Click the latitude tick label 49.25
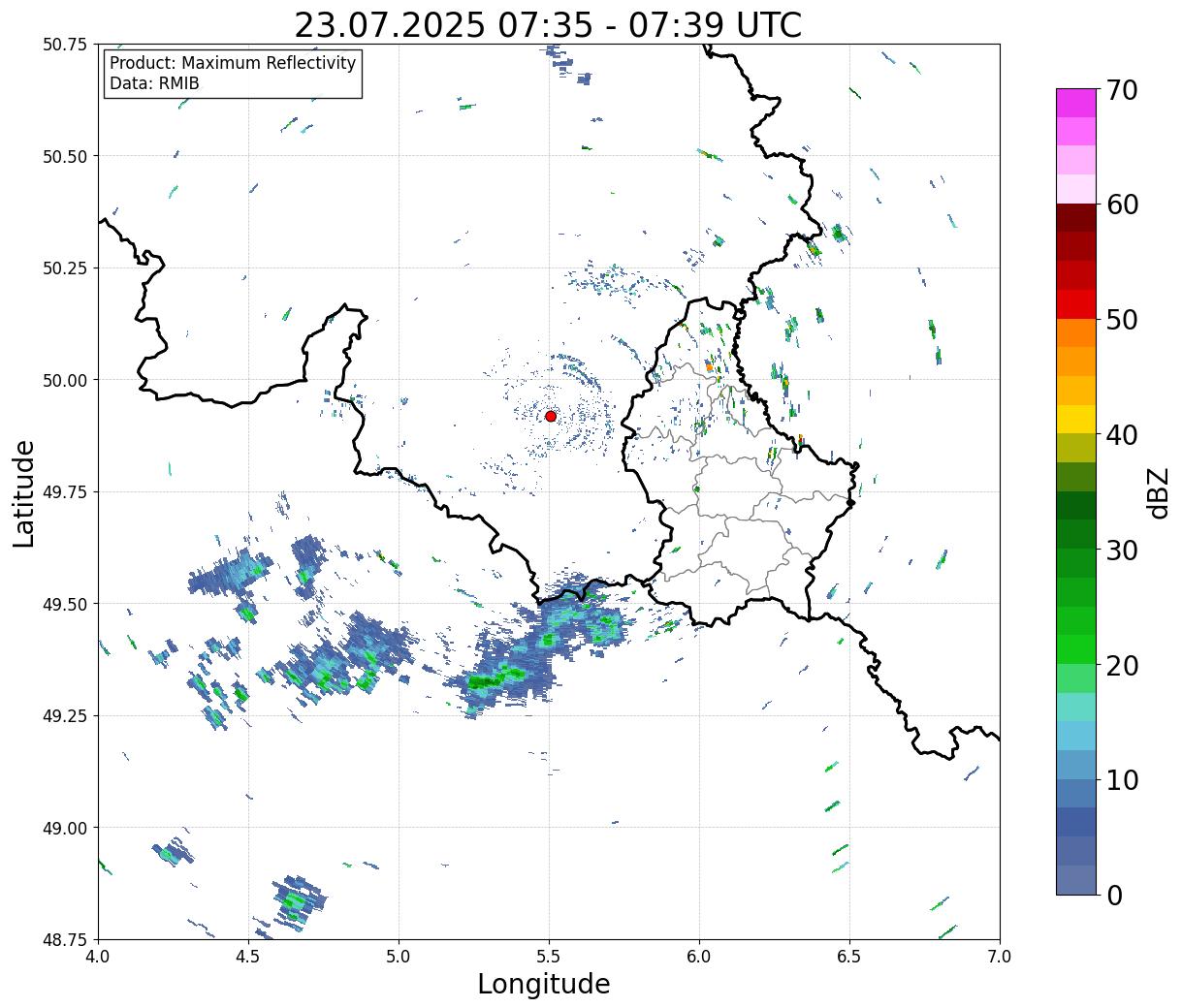The width and height of the screenshot is (1182, 1008). (x=65, y=716)
